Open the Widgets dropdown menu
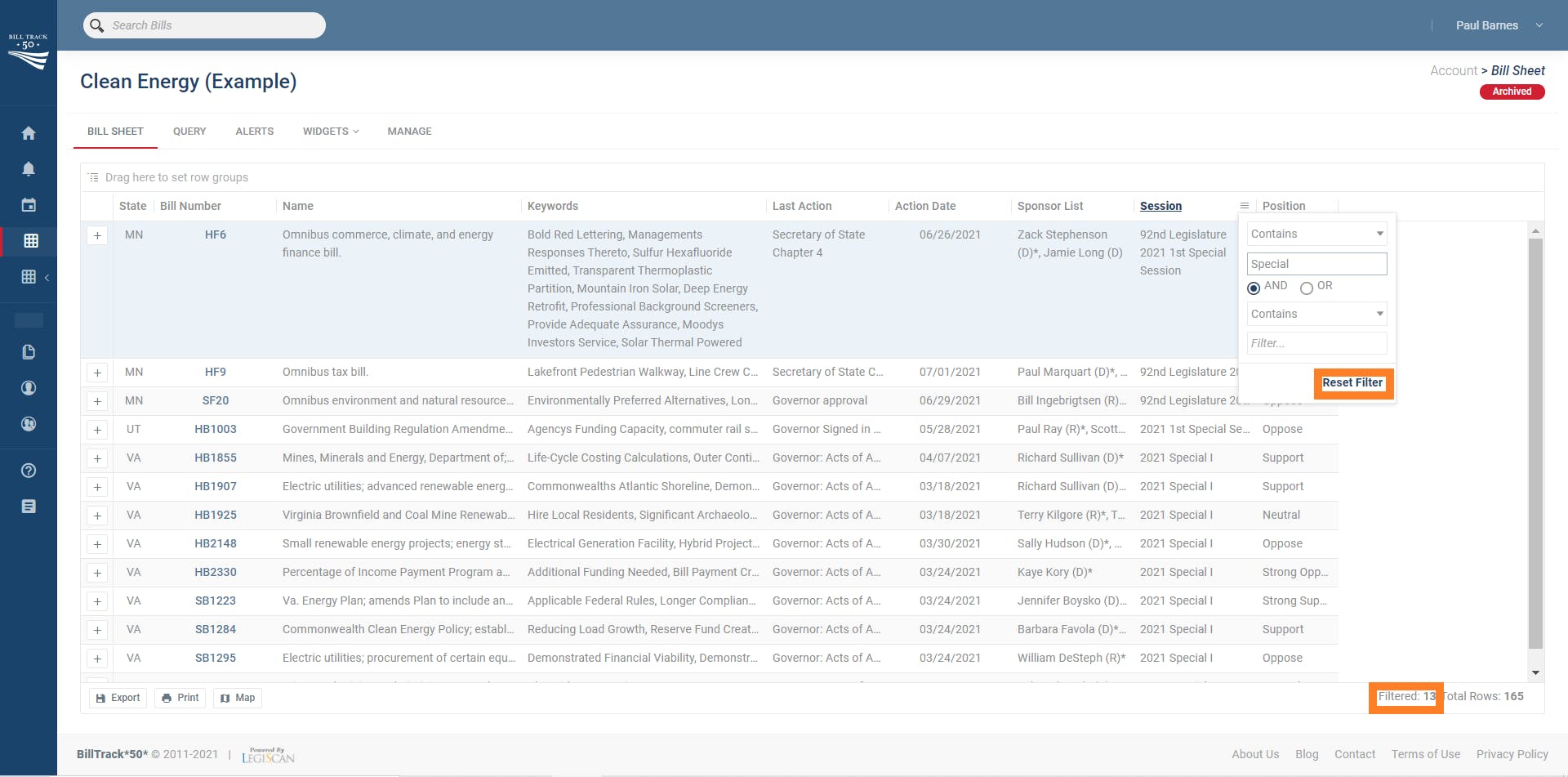1568x777 pixels. click(331, 132)
